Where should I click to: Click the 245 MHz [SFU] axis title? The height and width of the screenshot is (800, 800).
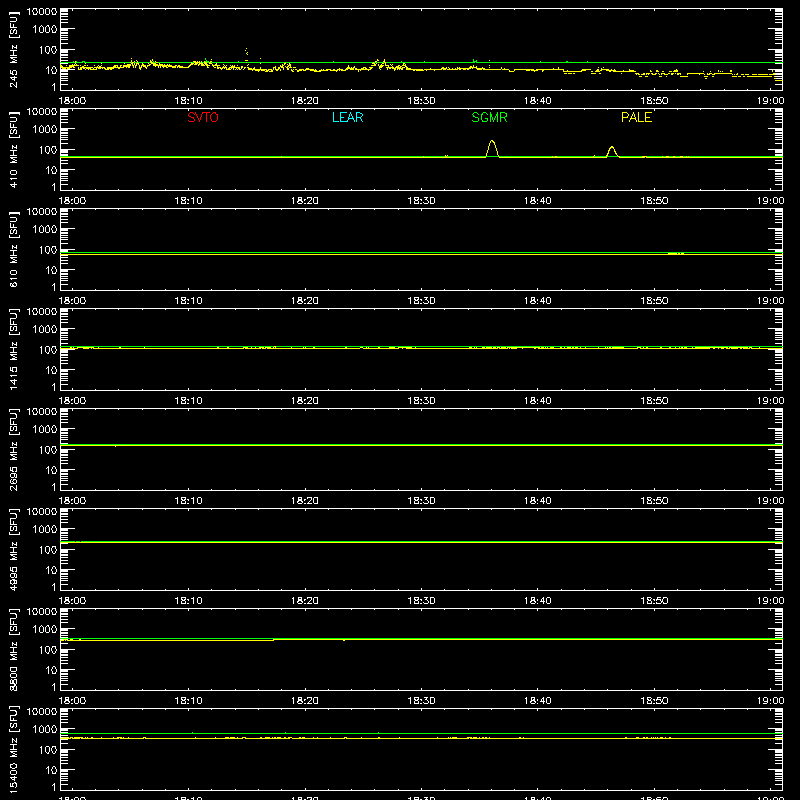point(13,51)
